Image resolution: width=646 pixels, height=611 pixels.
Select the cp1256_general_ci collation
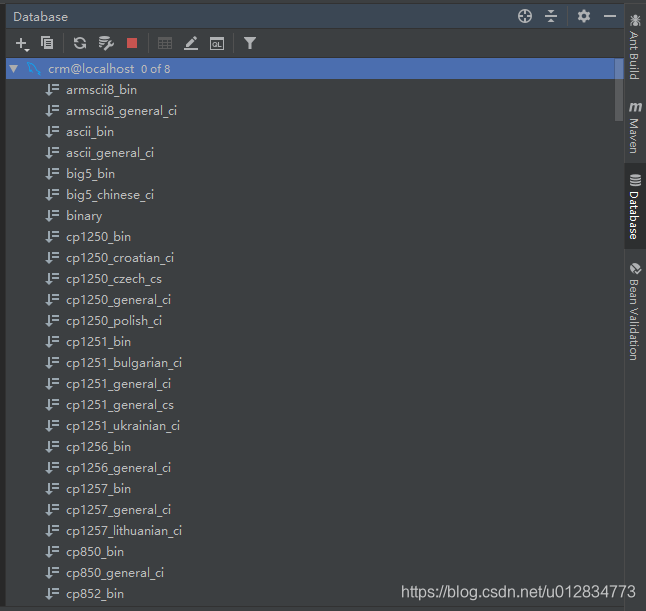tap(119, 468)
